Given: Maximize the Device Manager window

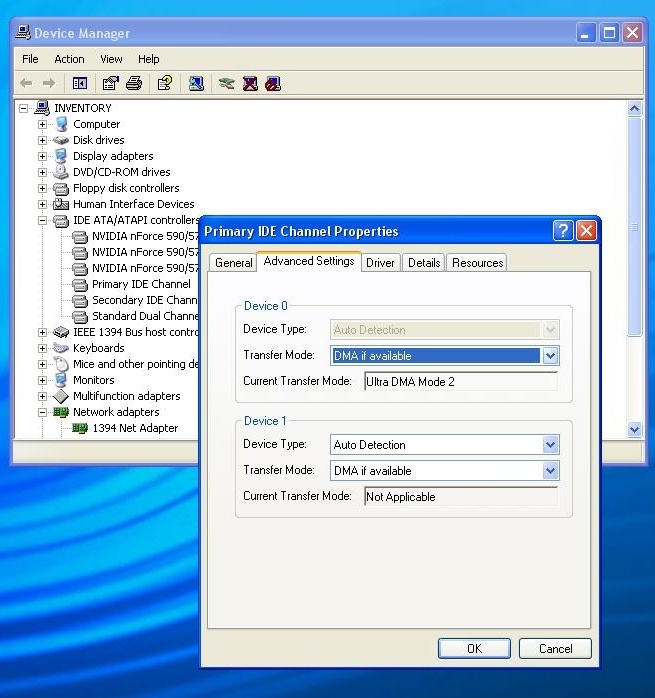Looking at the screenshot, I should click(609, 32).
